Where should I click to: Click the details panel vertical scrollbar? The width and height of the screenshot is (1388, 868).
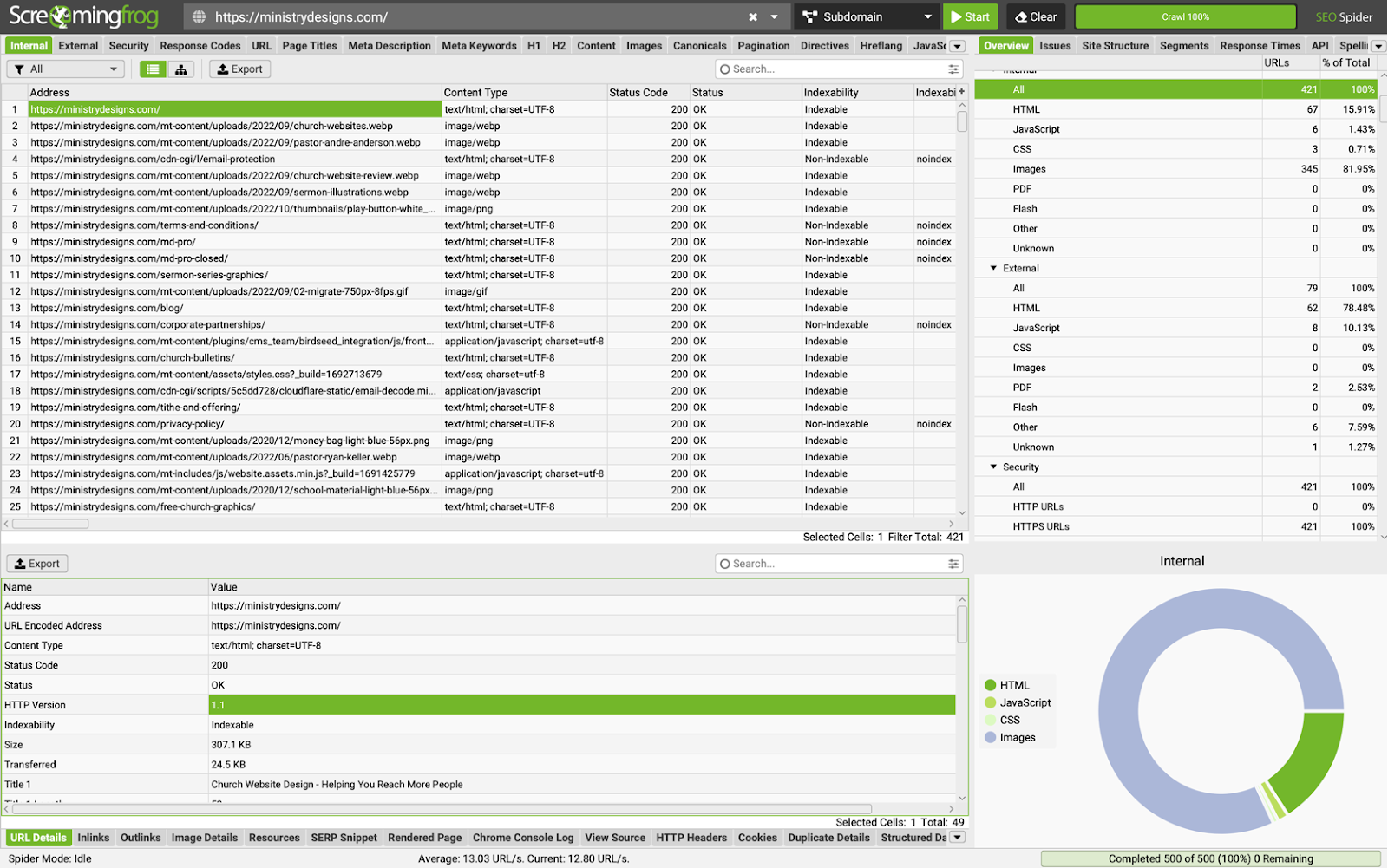962,624
